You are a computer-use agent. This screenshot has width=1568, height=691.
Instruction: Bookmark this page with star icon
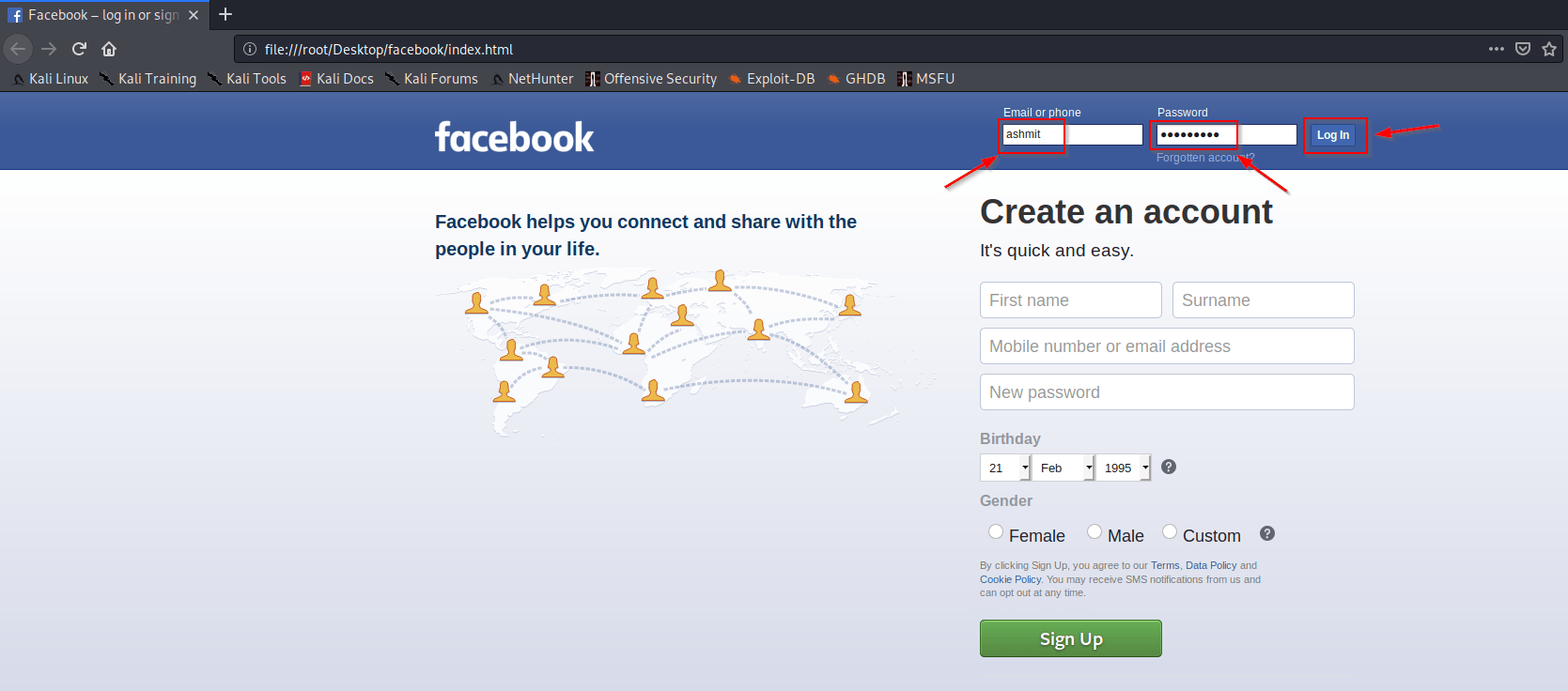coord(1549,49)
